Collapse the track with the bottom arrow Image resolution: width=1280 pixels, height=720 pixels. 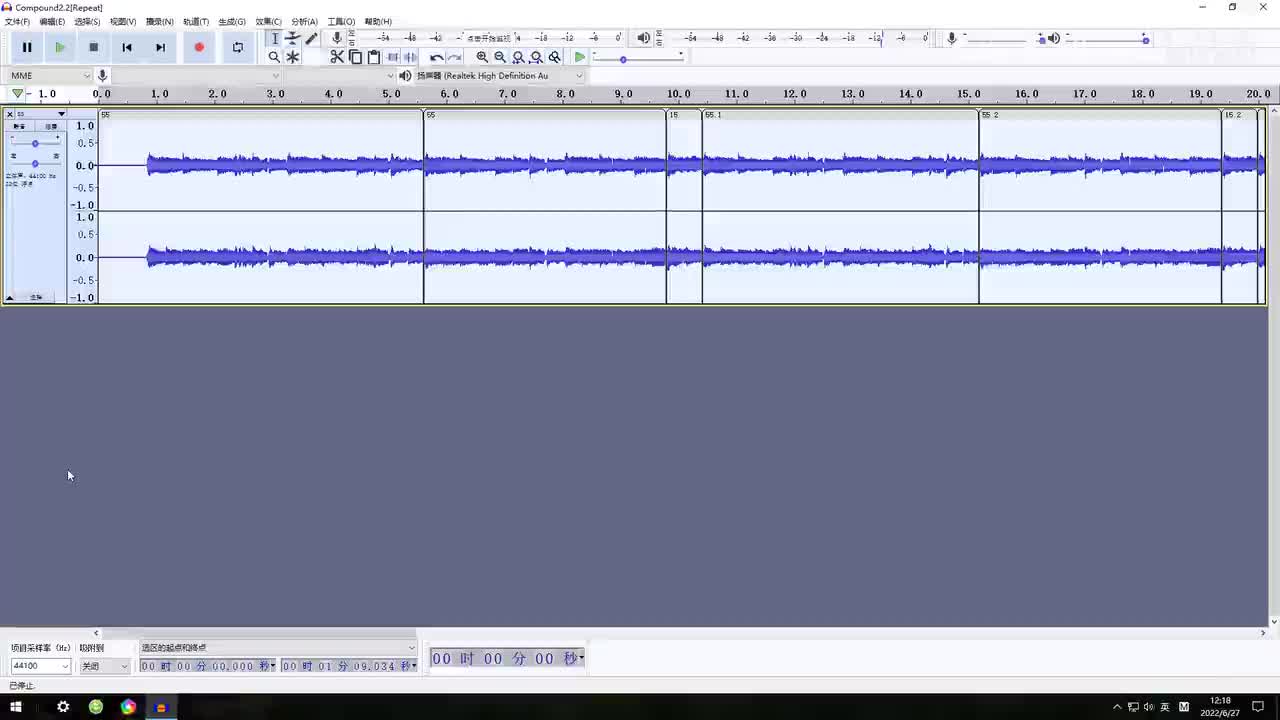click(10, 298)
